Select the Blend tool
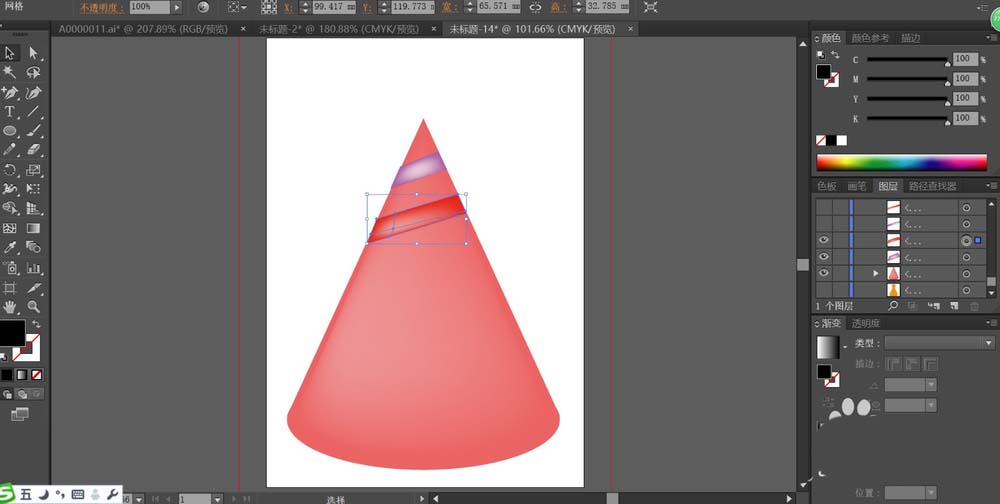The height and width of the screenshot is (504, 1000). 33,248
